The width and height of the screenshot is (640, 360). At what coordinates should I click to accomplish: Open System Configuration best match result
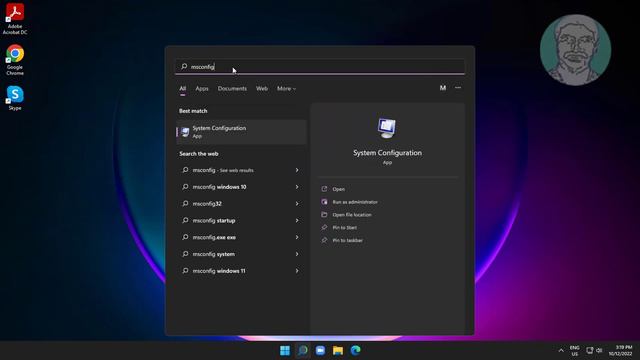point(241,132)
